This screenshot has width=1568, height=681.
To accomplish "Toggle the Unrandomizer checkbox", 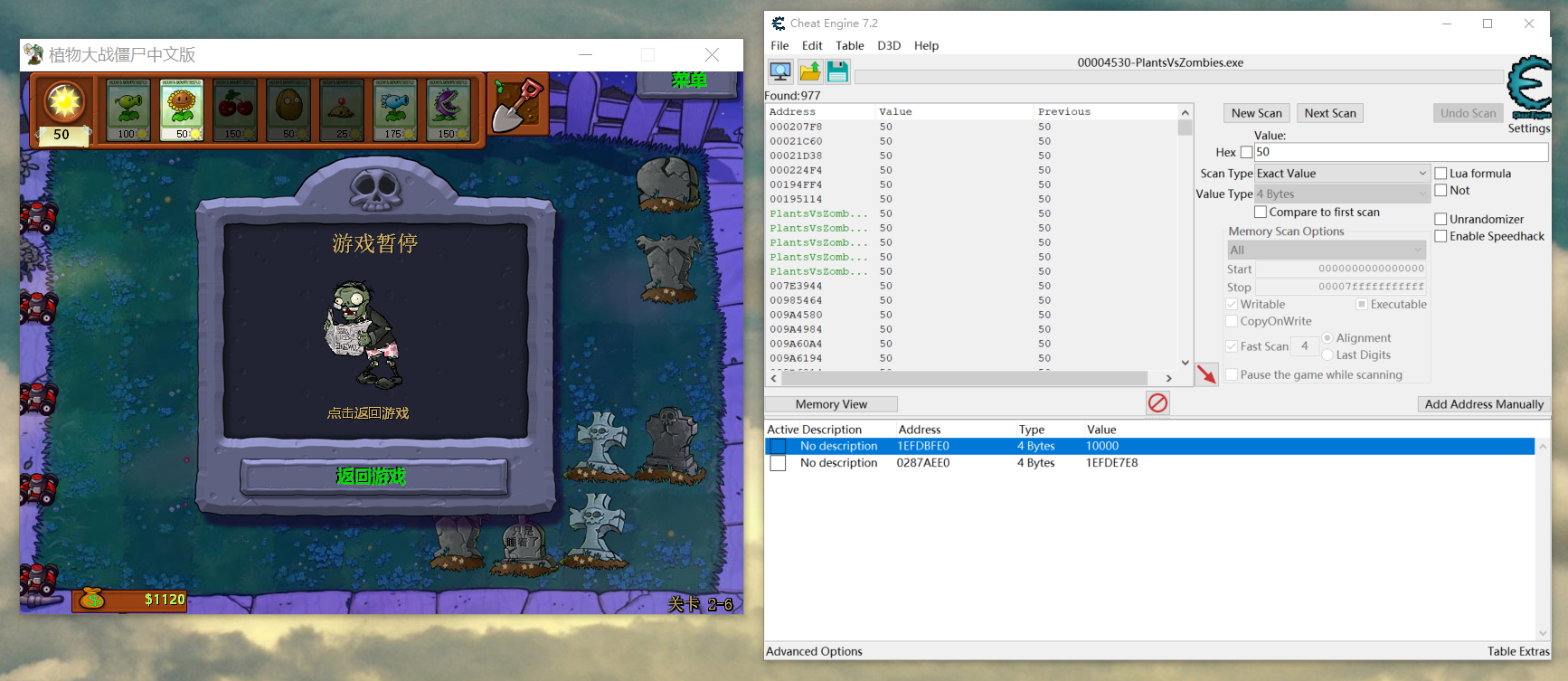I will tap(1441, 219).
